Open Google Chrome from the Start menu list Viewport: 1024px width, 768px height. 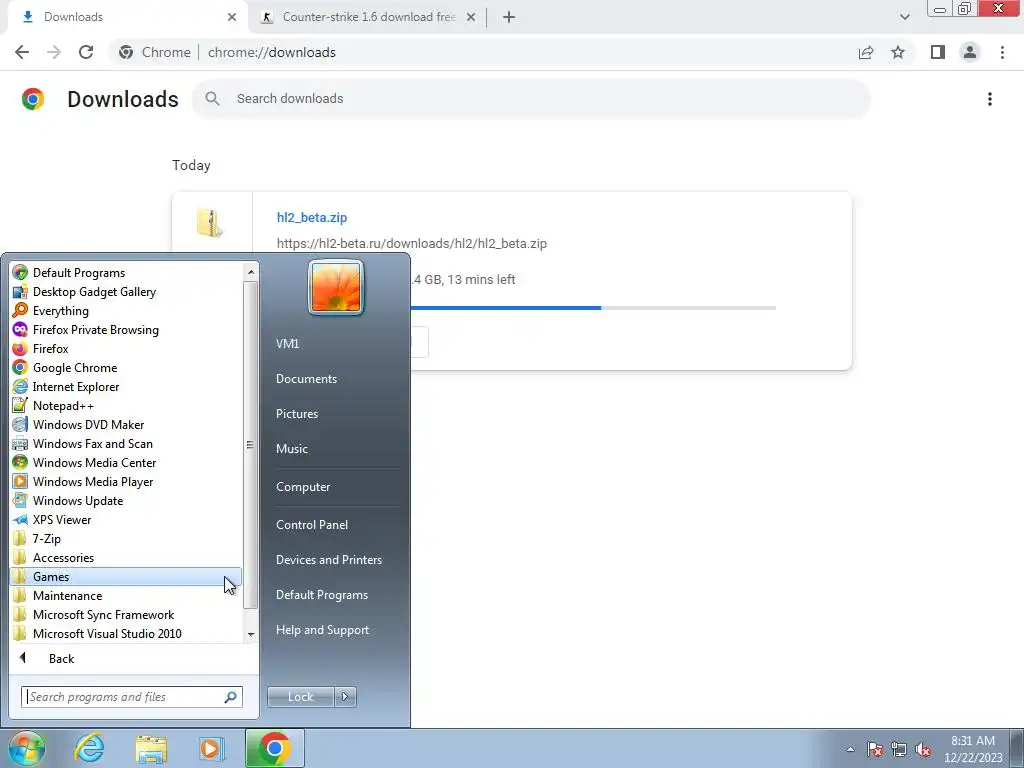[74, 368]
